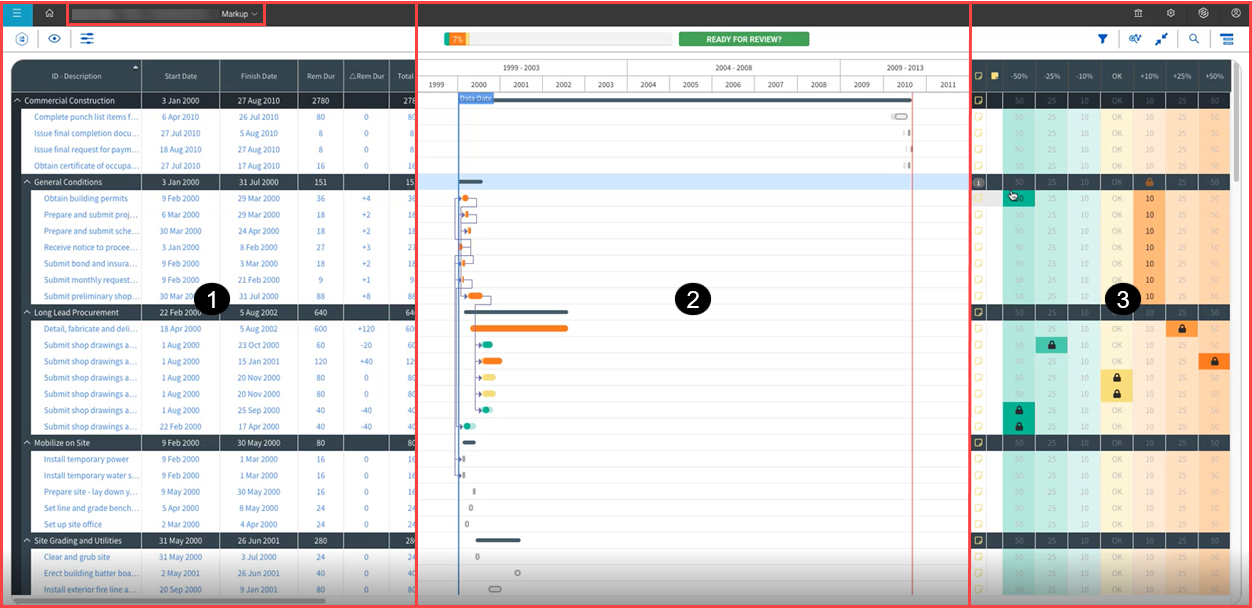Open the main navigation hamburger menu
This screenshot has height=608, width=1252.
coord(15,14)
